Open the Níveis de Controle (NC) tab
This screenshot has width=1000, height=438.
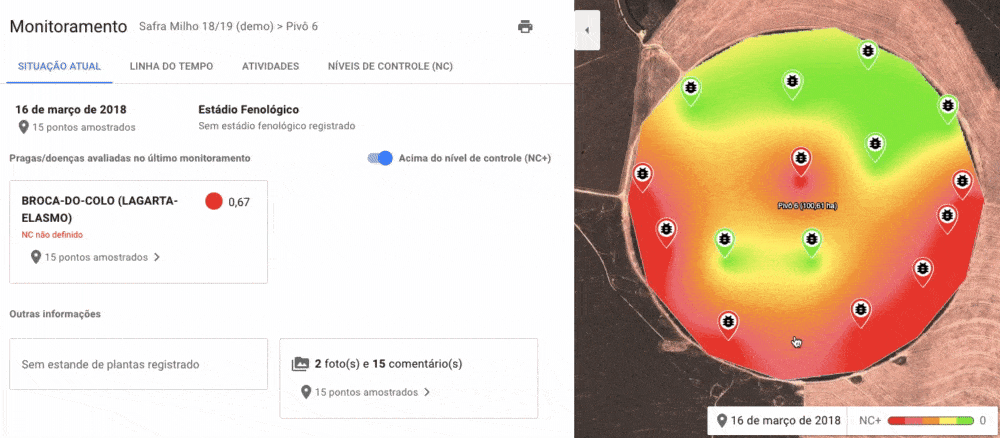(x=390, y=66)
